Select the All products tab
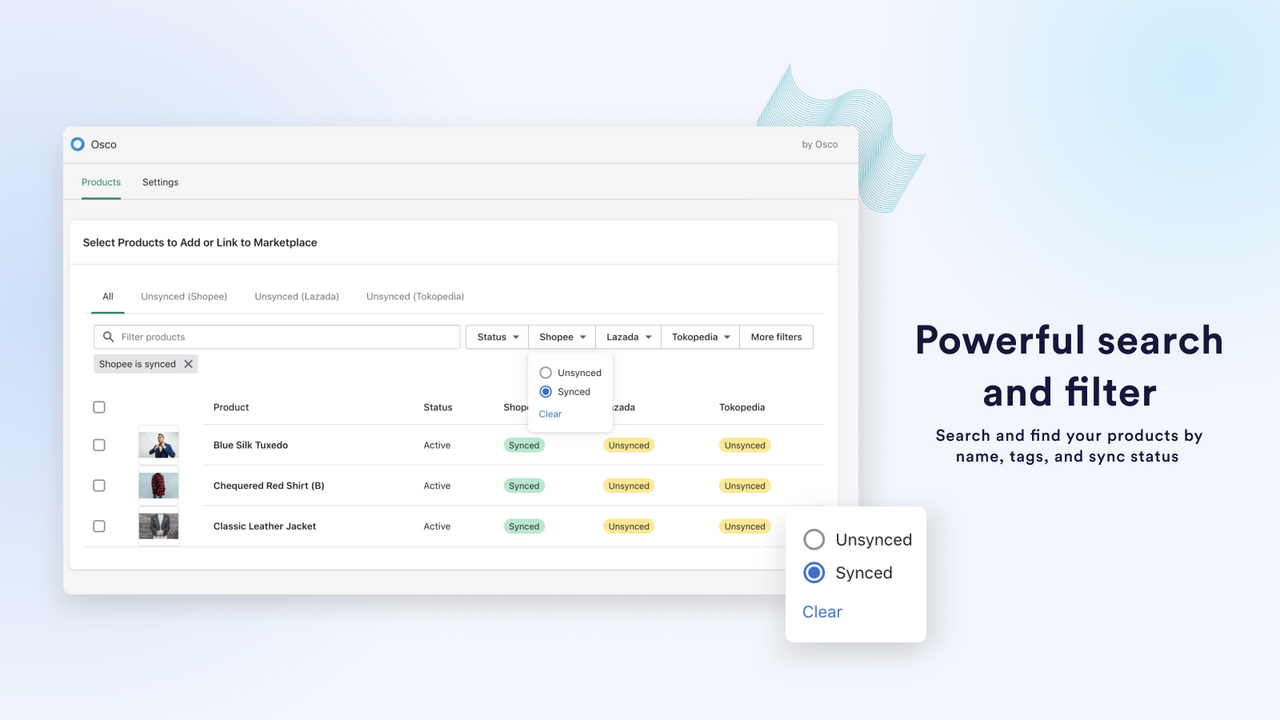This screenshot has height=720, width=1280. [x=108, y=296]
